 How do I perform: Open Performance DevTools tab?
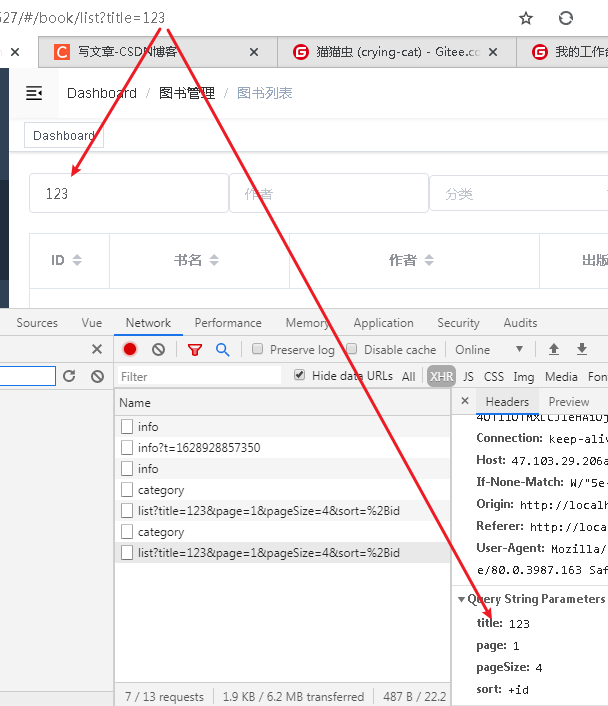[228, 323]
